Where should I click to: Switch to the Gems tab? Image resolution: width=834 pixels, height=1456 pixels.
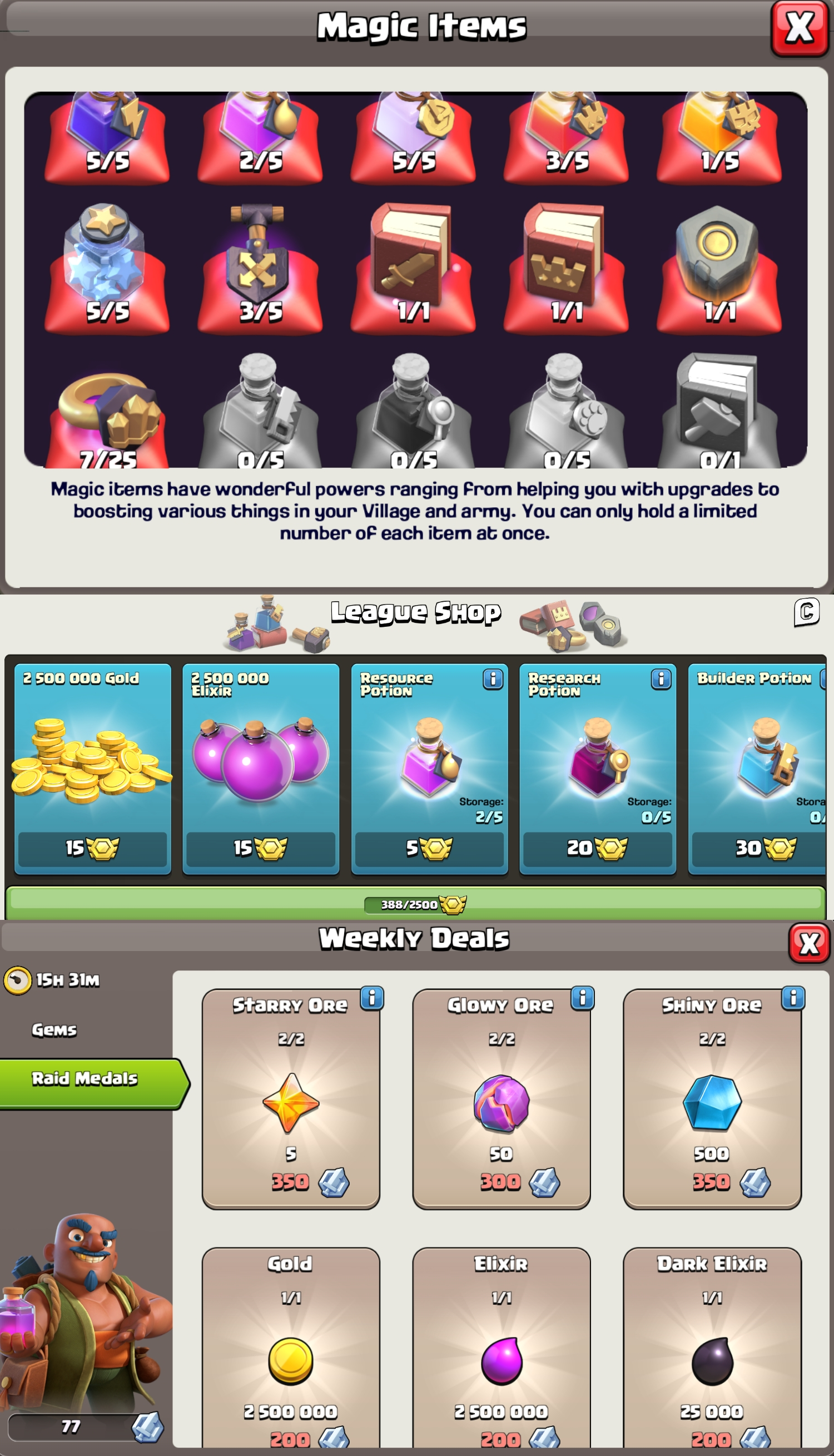coord(54,1030)
